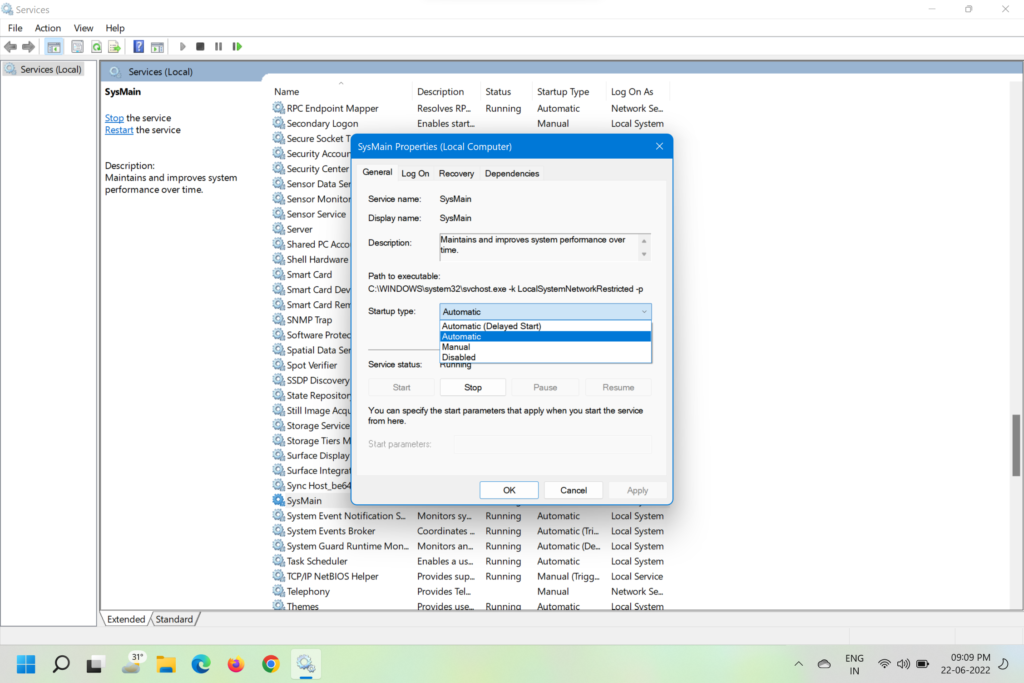This screenshot has height=683, width=1024.
Task: Click the Pause Service toolbar icon
Action: click(218, 47)
